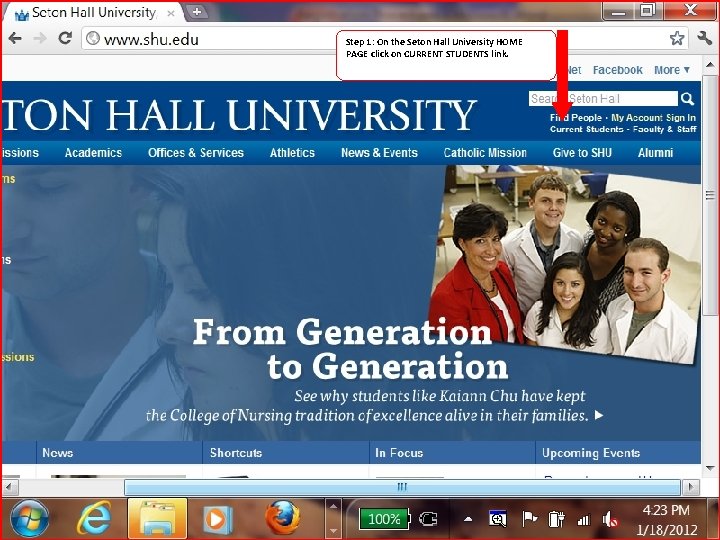Click the horizontal scrollbar right arrow

tap(691, 487)
